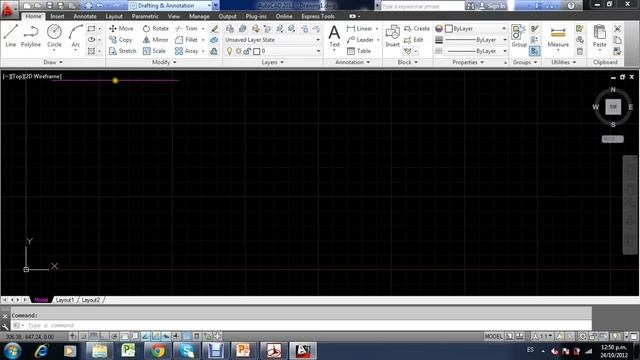Screen dimensions: 640x360
Task: Toggle Polar Tracking in status bar
Action: click(114, 336)
